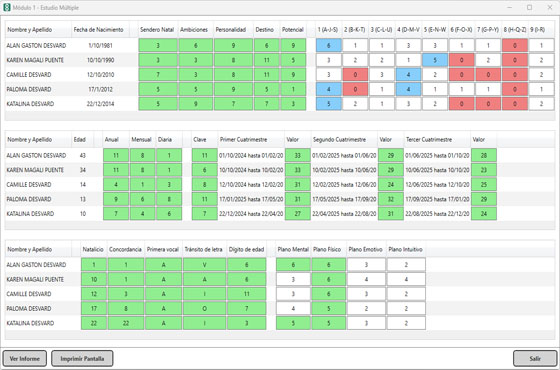Click the Potencial column header
This screenshot has width=560, height=370.
293,30
